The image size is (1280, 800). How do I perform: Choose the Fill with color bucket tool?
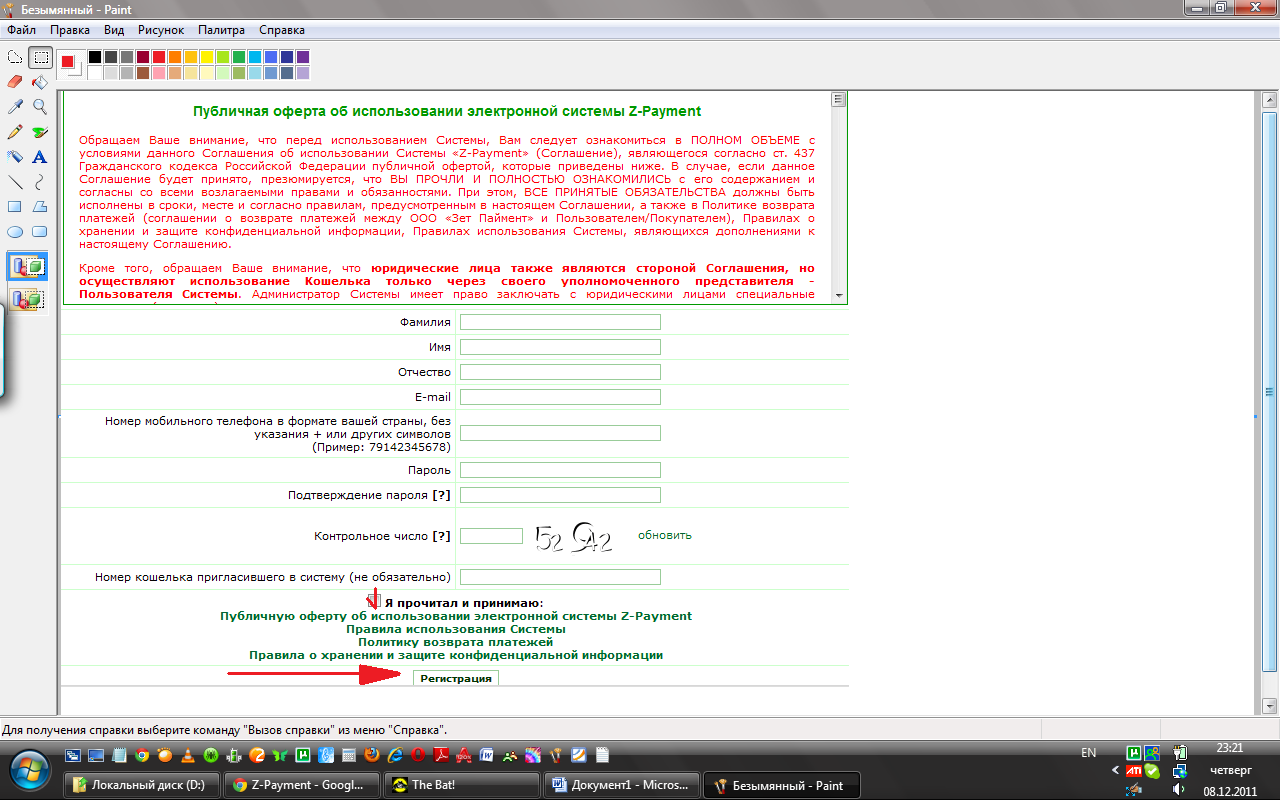tap(40, 82)
